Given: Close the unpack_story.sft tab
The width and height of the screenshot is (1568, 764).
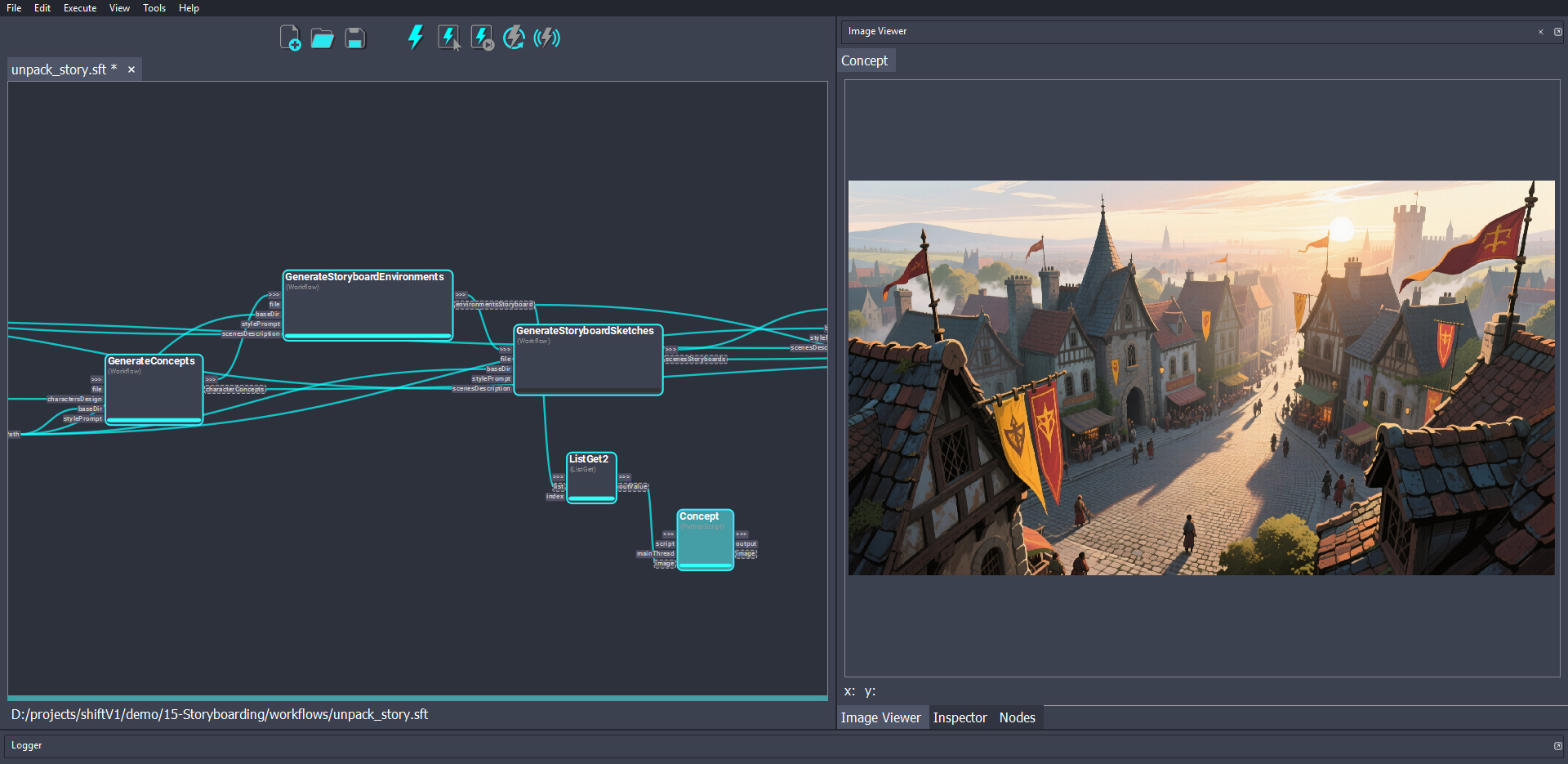Looking at the screenshot, I should click(131, 70).
